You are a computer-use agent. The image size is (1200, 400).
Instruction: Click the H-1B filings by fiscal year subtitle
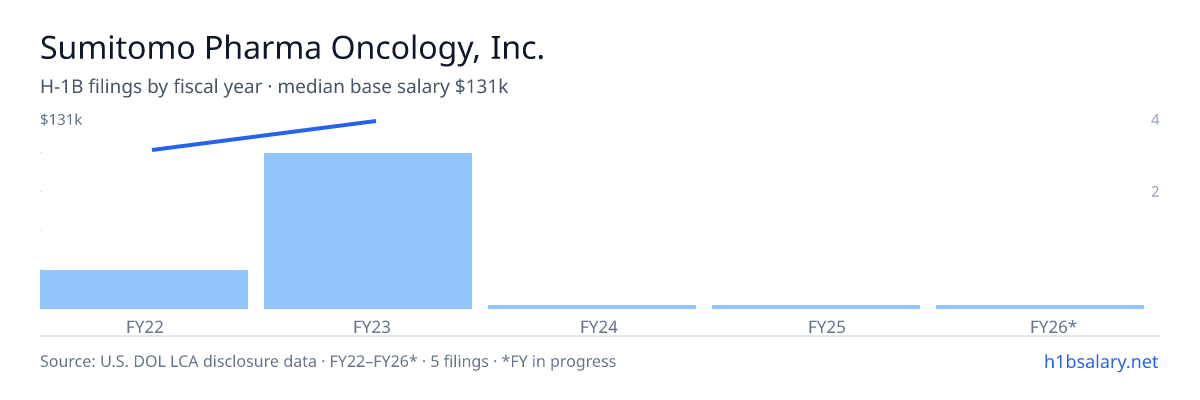pyautogui.click(x=152, y=87)
